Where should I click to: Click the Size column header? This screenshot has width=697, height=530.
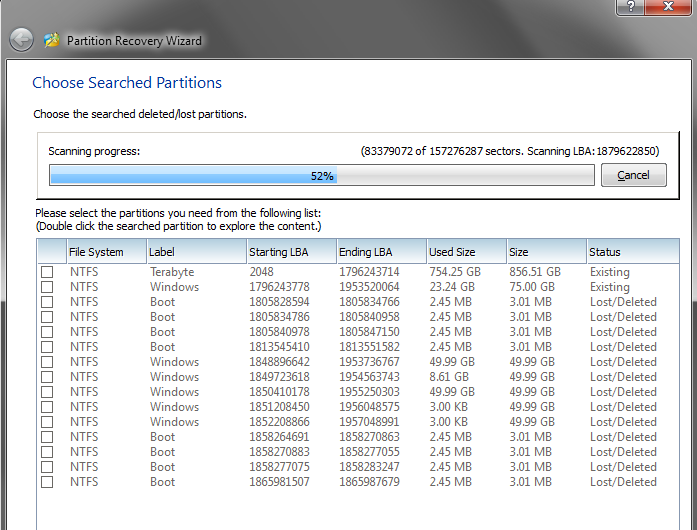547,252
